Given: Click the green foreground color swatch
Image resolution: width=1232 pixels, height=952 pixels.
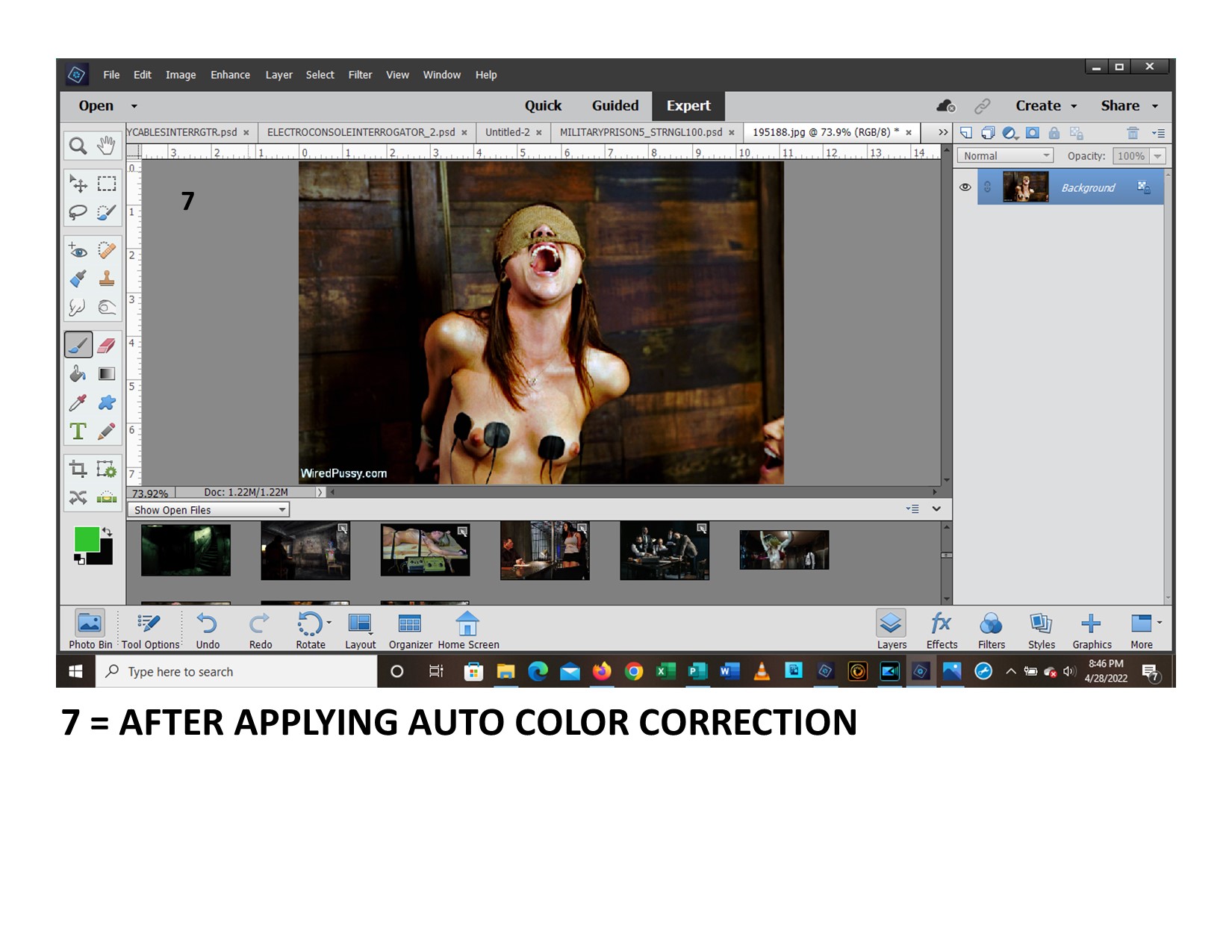Looking at the screenshot, I should tap(86, 539).
